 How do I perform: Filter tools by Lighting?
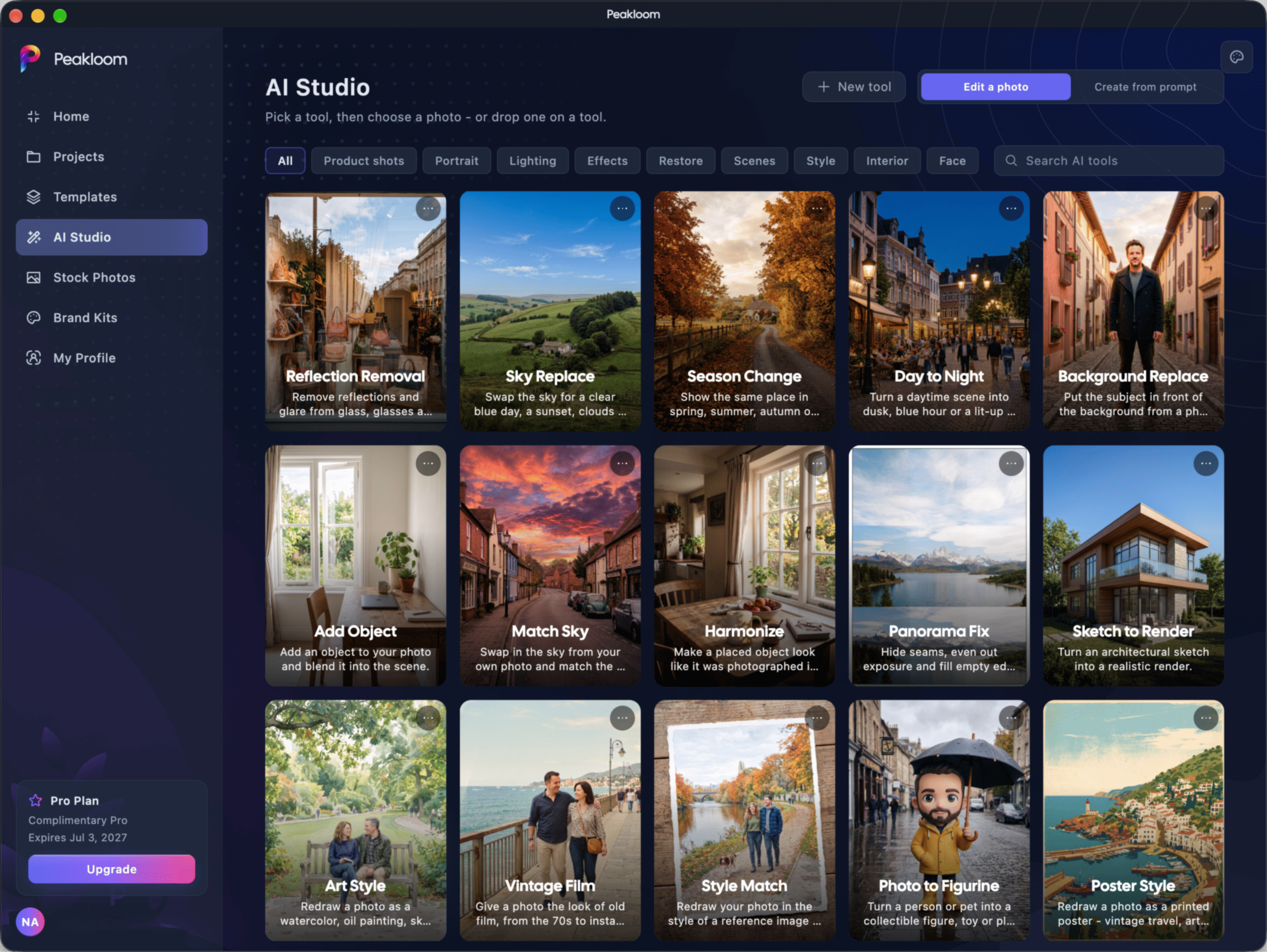click(x=533, y=161)
